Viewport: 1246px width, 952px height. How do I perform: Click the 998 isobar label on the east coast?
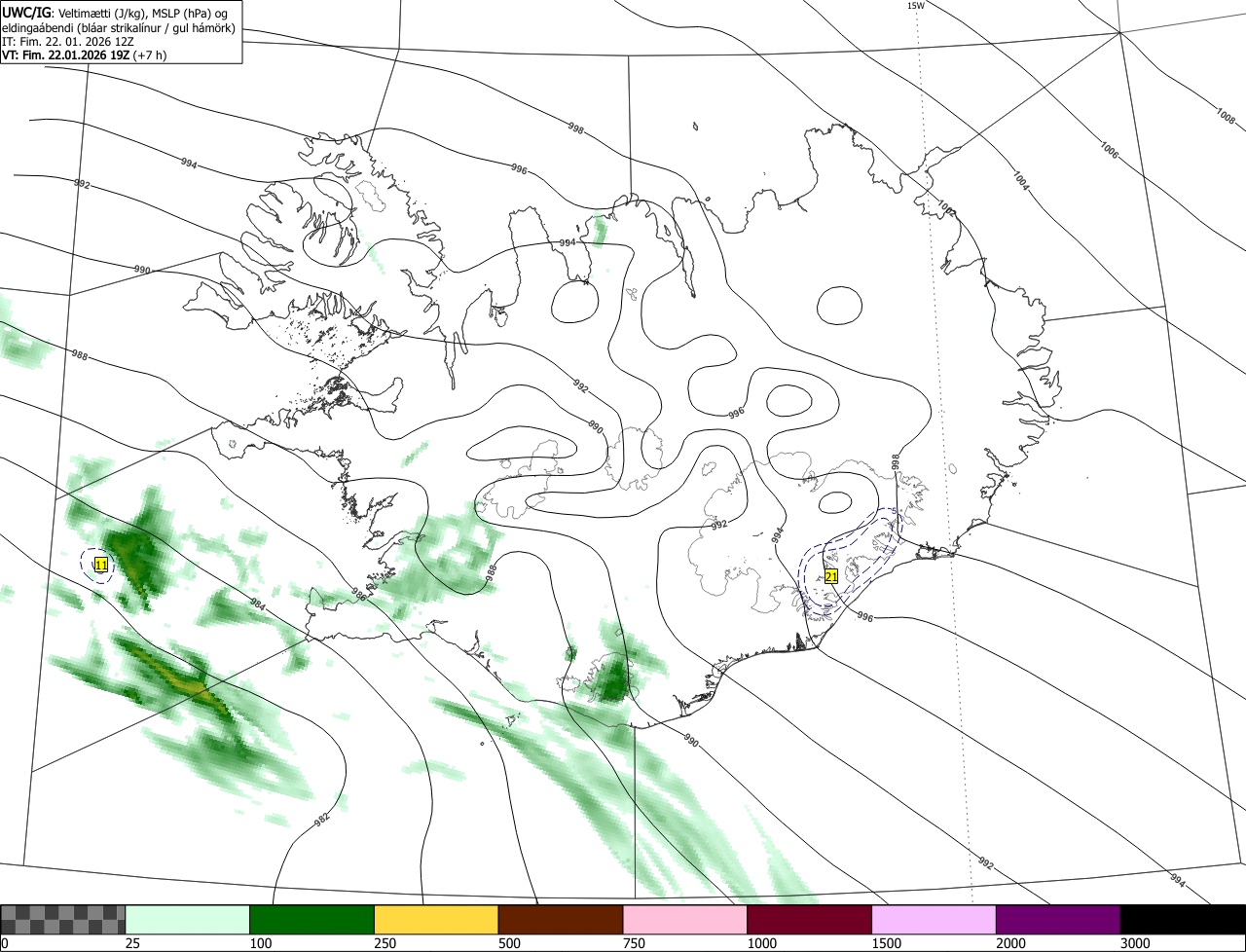[x=896, y=463]
